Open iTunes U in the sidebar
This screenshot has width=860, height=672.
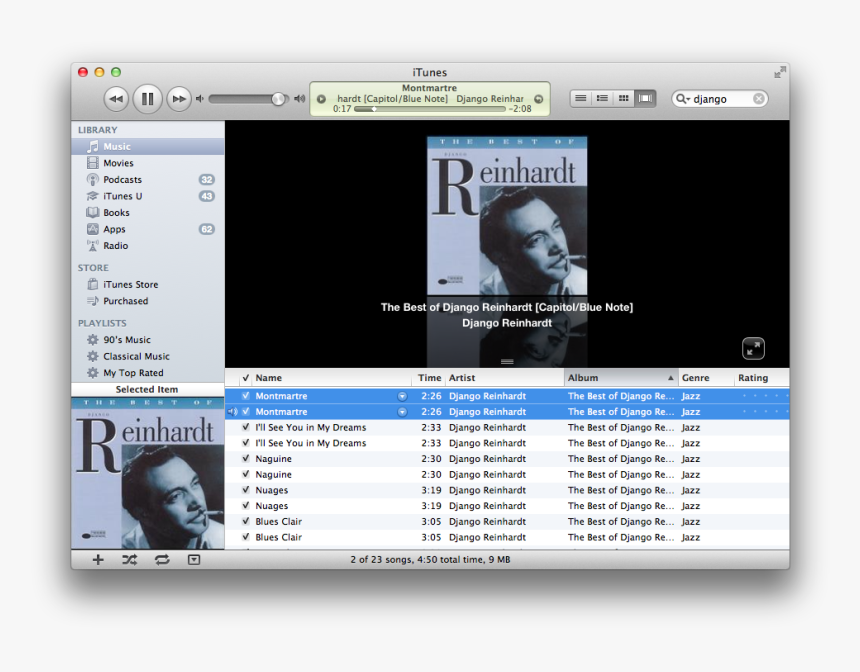(x=148, y=196)
